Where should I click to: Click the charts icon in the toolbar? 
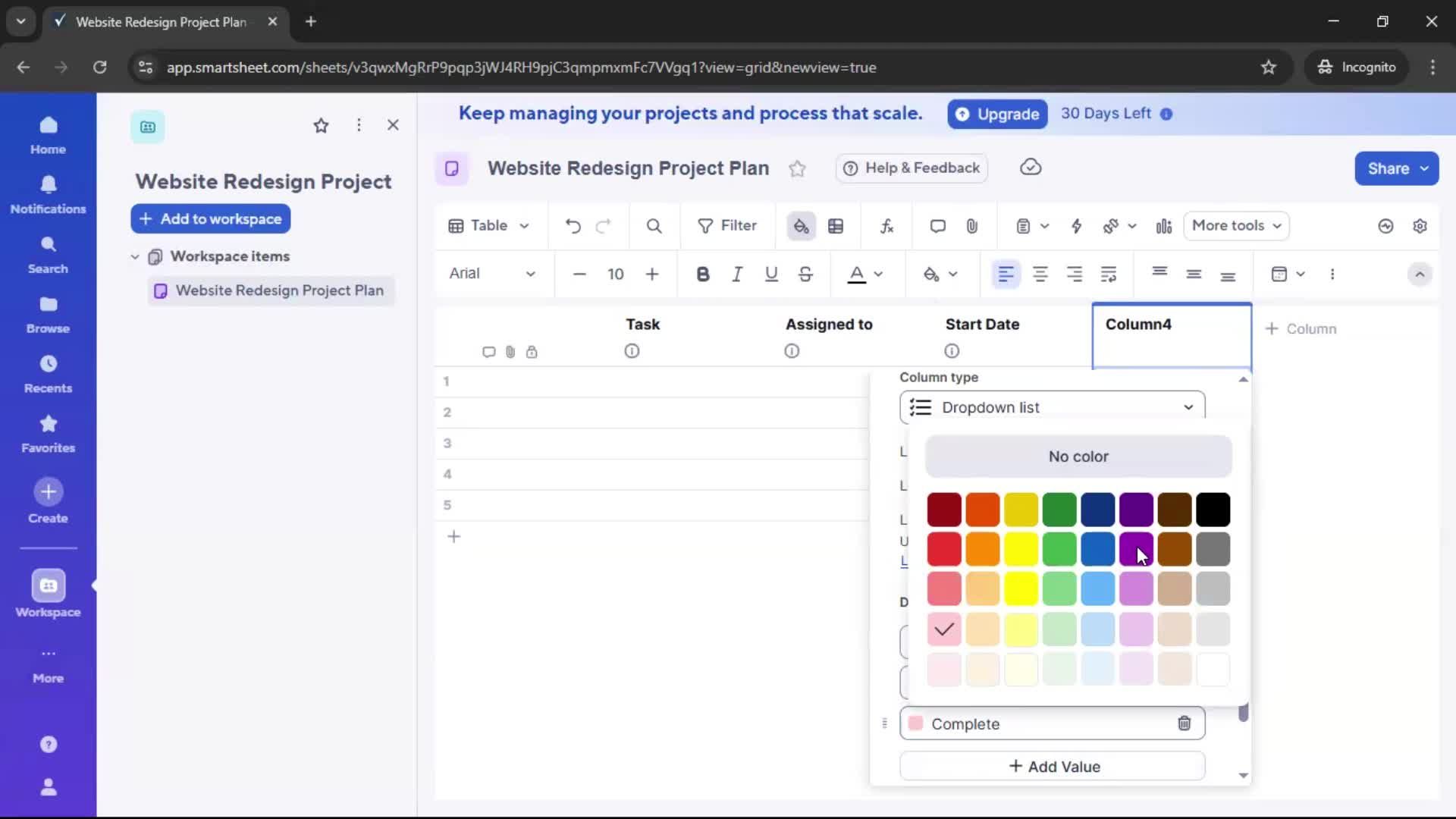click(1164, 226)
